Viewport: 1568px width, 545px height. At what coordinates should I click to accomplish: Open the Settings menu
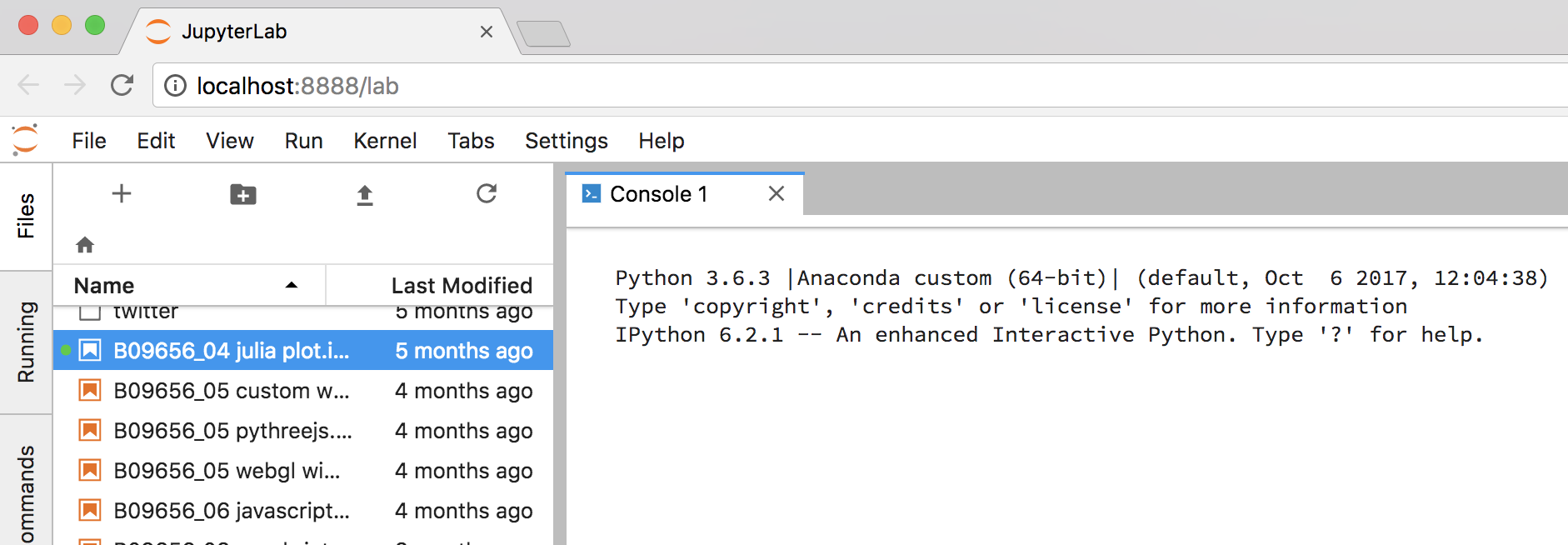coord(567,141)
